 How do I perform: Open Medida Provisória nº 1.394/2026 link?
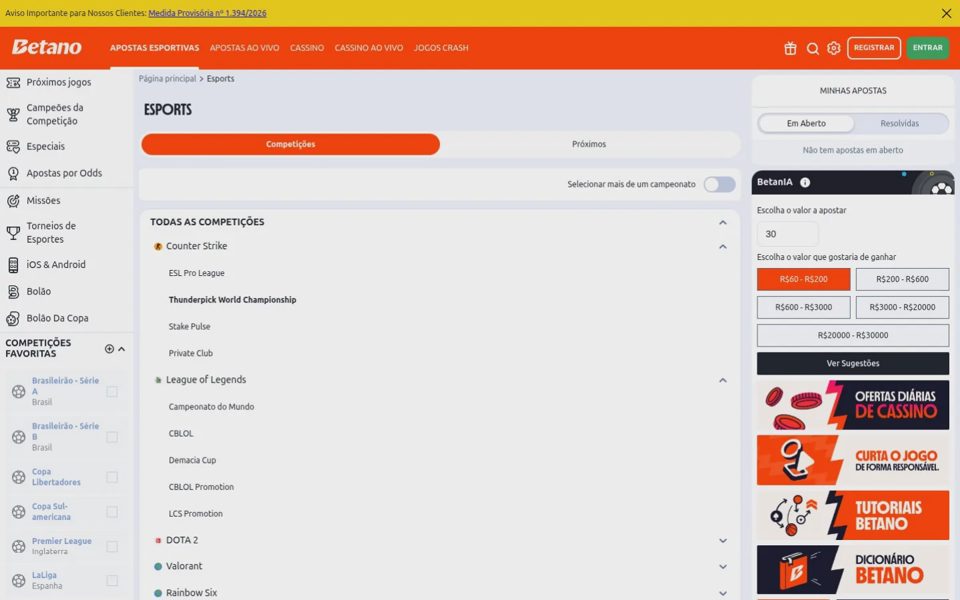pyautogui.click(x=207, y=13)
